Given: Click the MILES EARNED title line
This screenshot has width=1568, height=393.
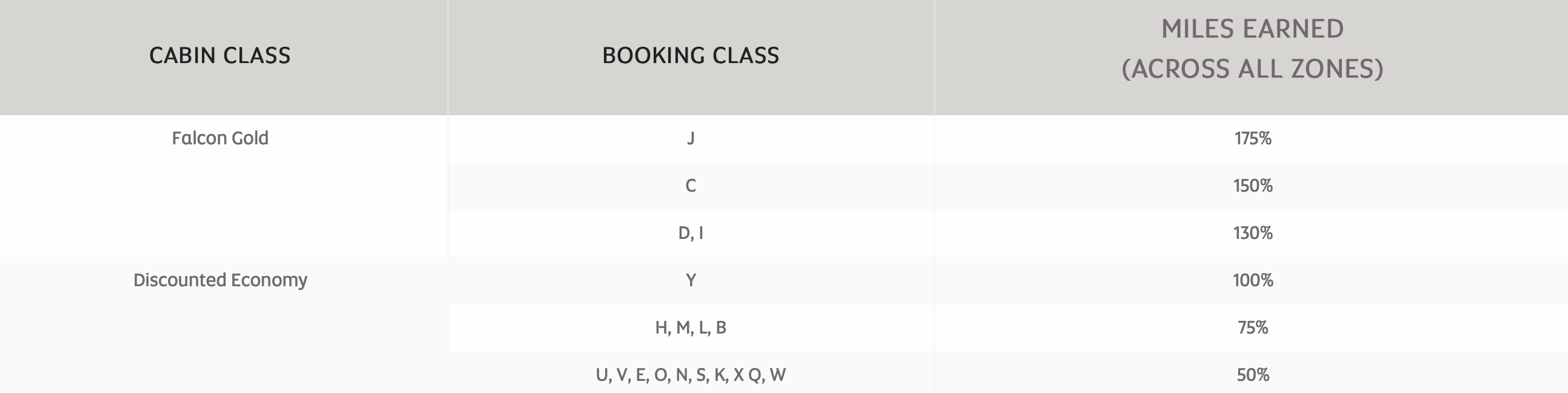Looking at the screenshot, I should 1252,29.
